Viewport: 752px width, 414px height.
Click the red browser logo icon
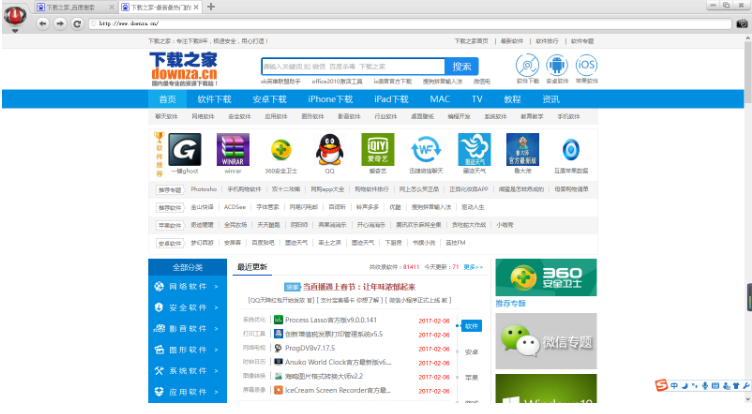[15, 16]
